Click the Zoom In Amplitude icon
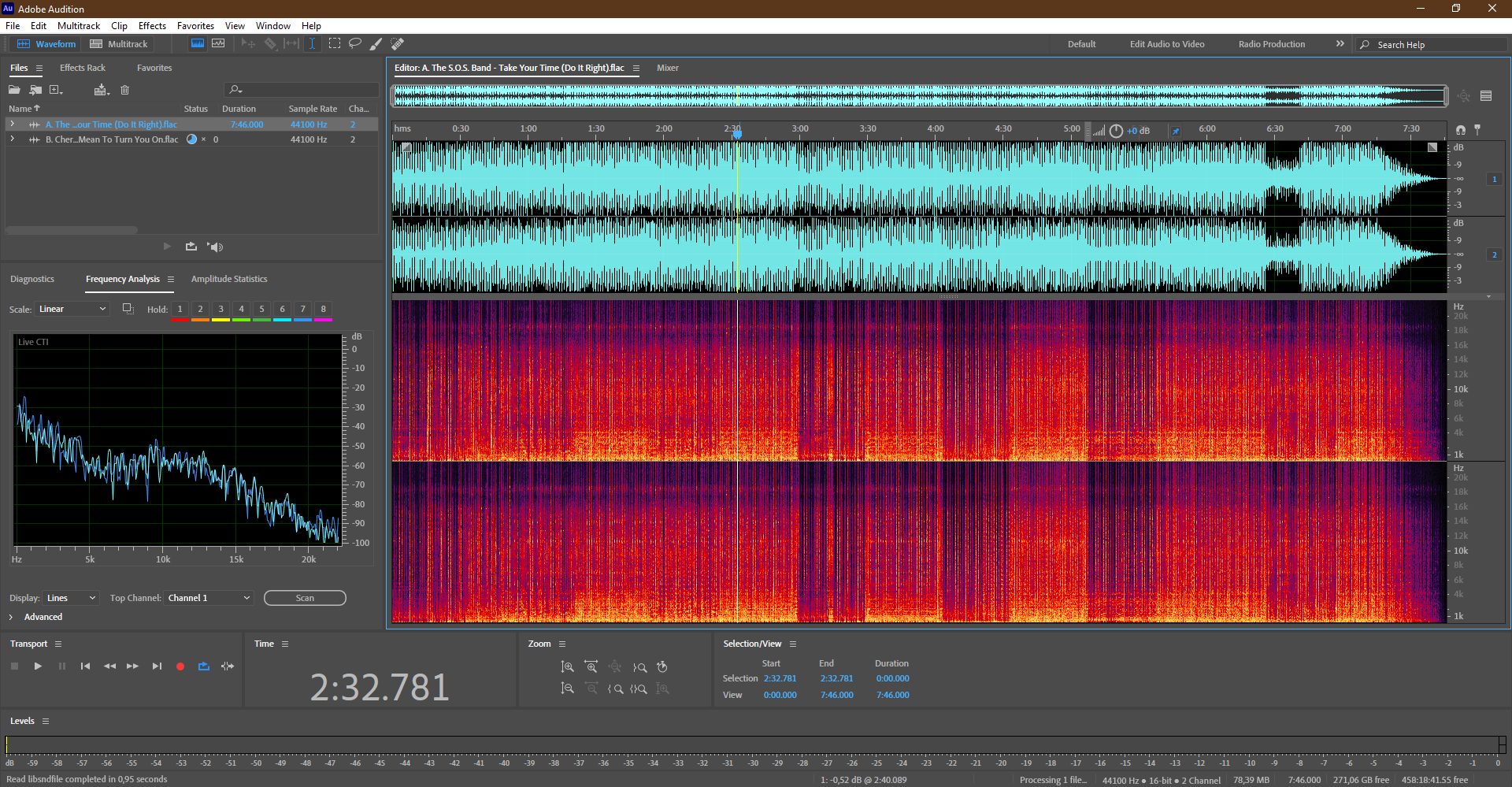 (x=567, y=667)
